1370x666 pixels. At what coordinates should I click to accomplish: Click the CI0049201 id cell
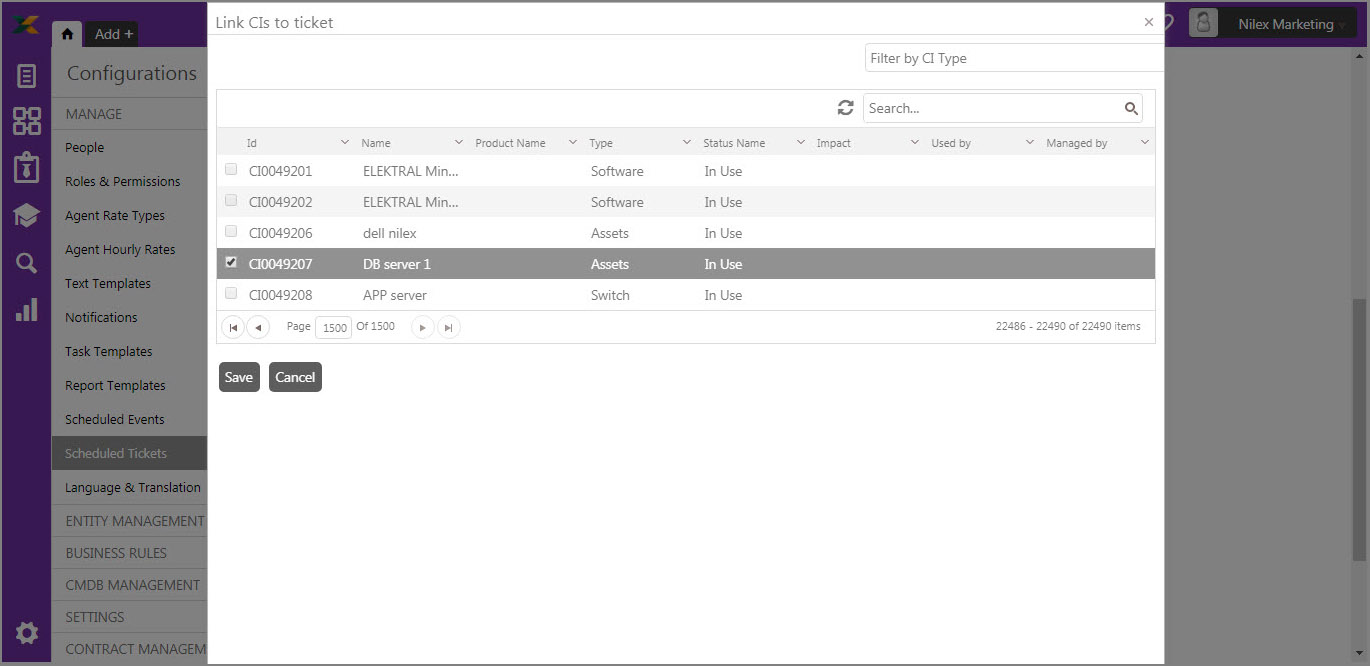pos(281,171)
